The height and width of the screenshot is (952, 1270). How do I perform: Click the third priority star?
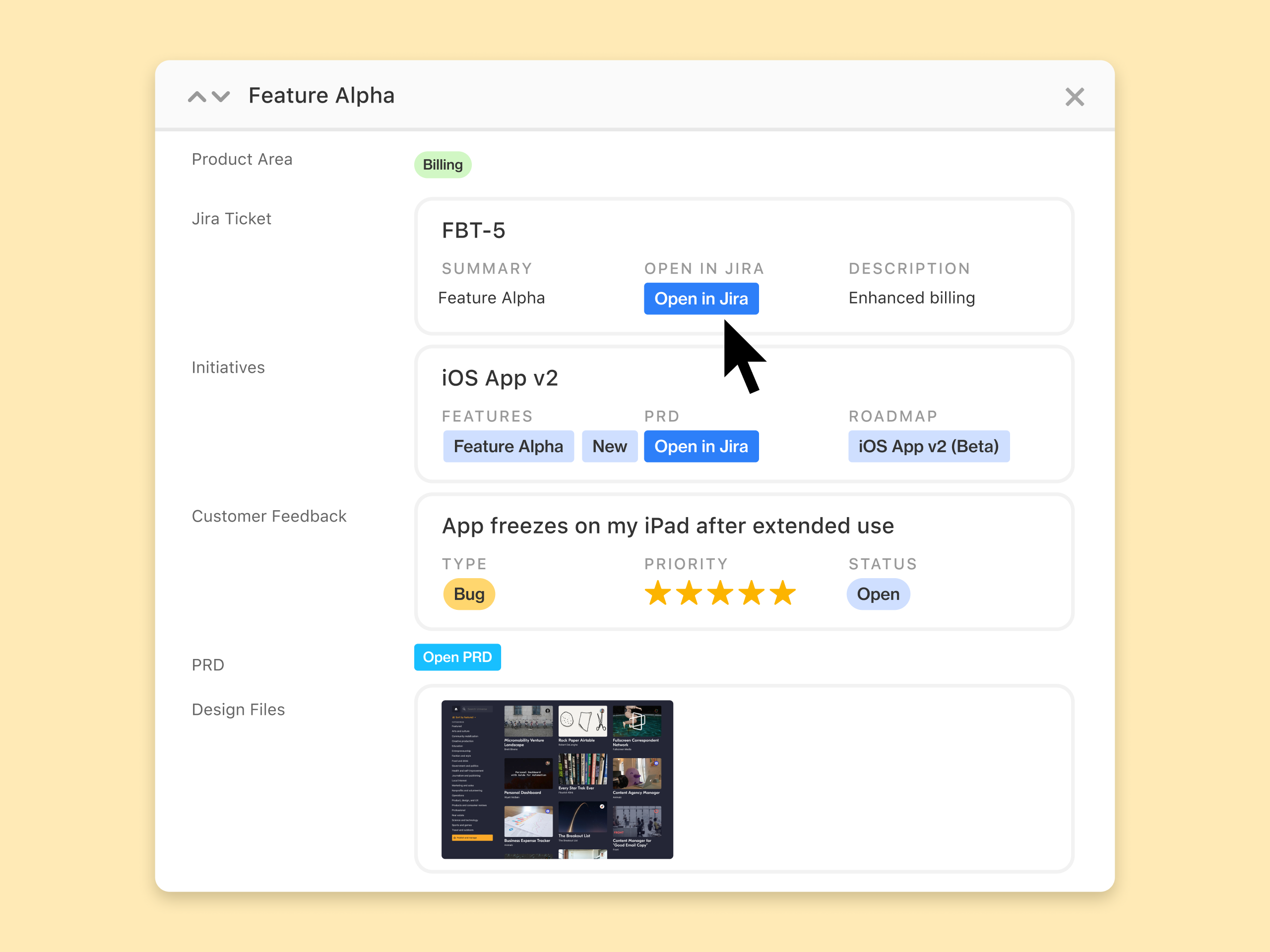(720, 594)
